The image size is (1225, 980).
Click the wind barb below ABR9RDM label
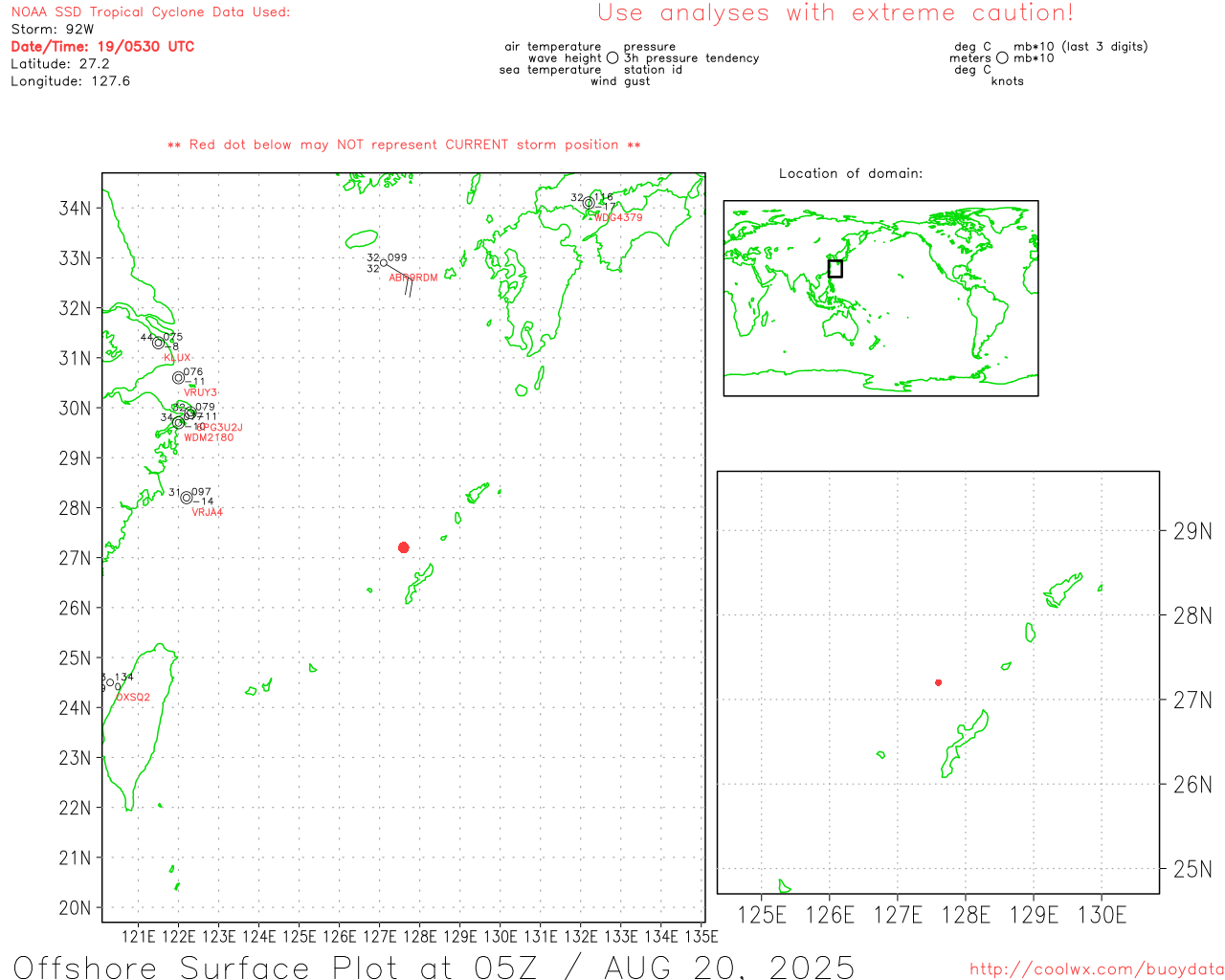tap(409, 285)
